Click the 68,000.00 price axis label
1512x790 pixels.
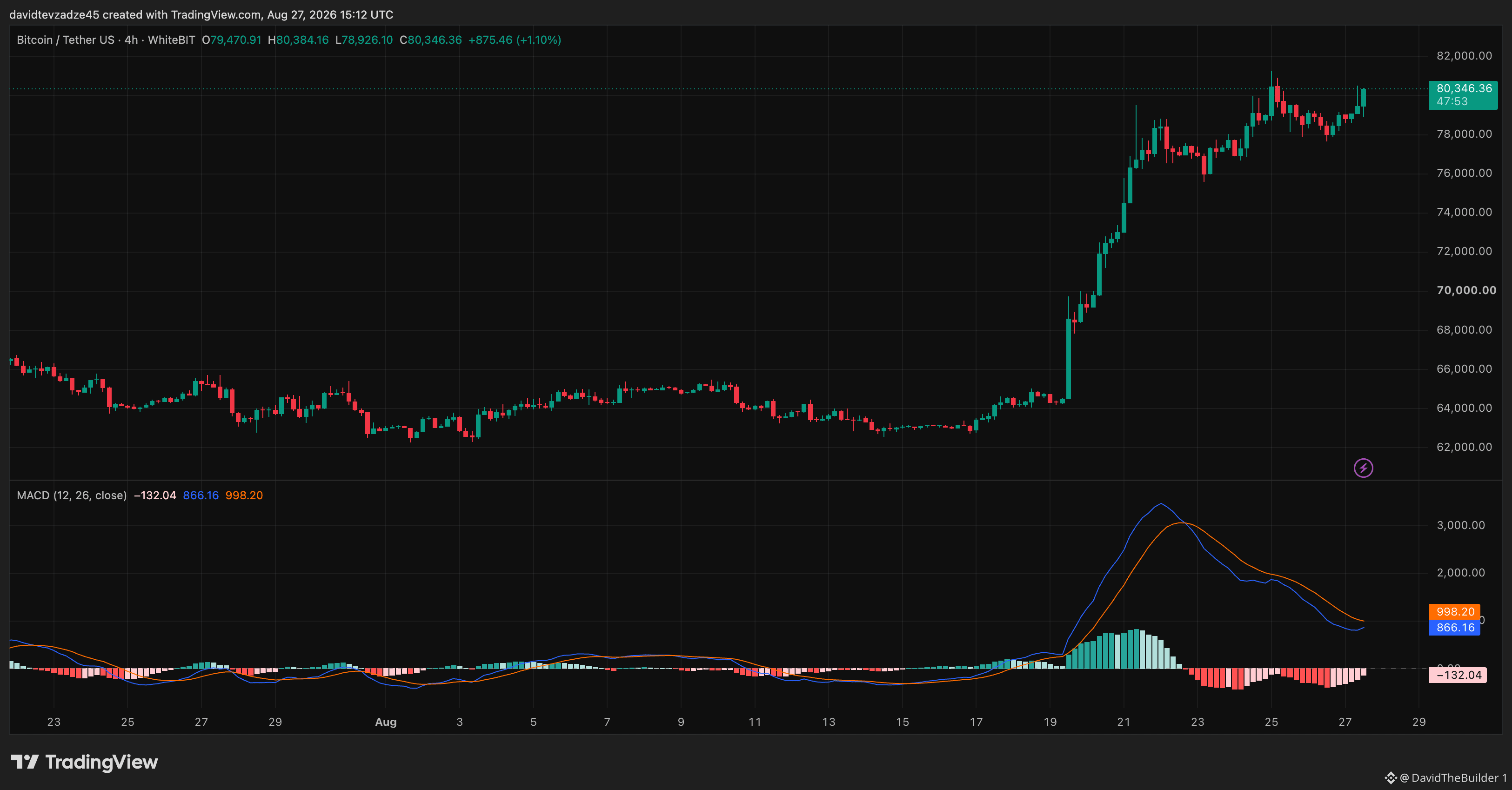[1464, 330]
